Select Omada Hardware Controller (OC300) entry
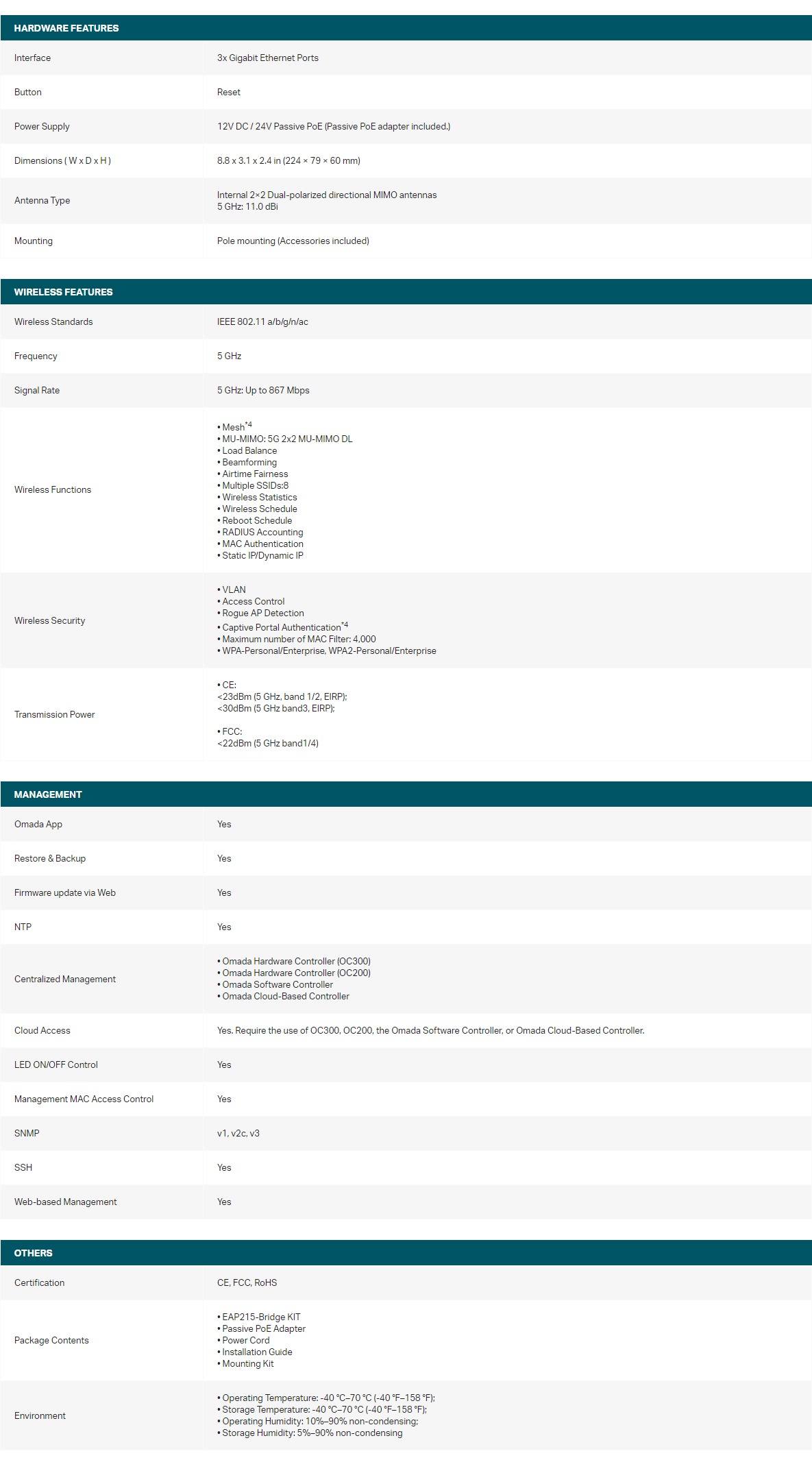Viewport: 812px width, 1460px height. [x=294, y=962]
